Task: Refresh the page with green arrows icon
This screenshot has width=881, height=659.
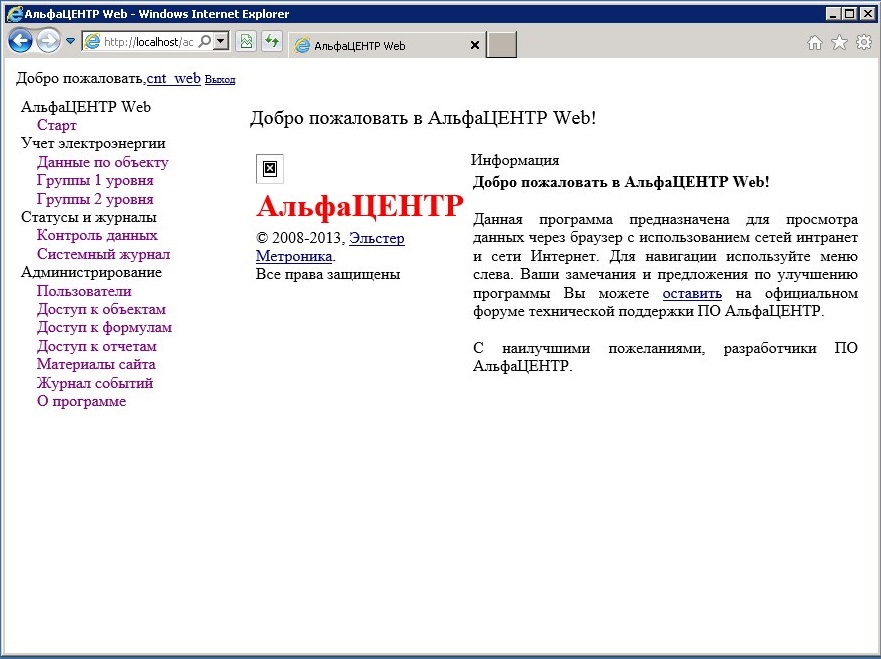Action: coord(272,41)
